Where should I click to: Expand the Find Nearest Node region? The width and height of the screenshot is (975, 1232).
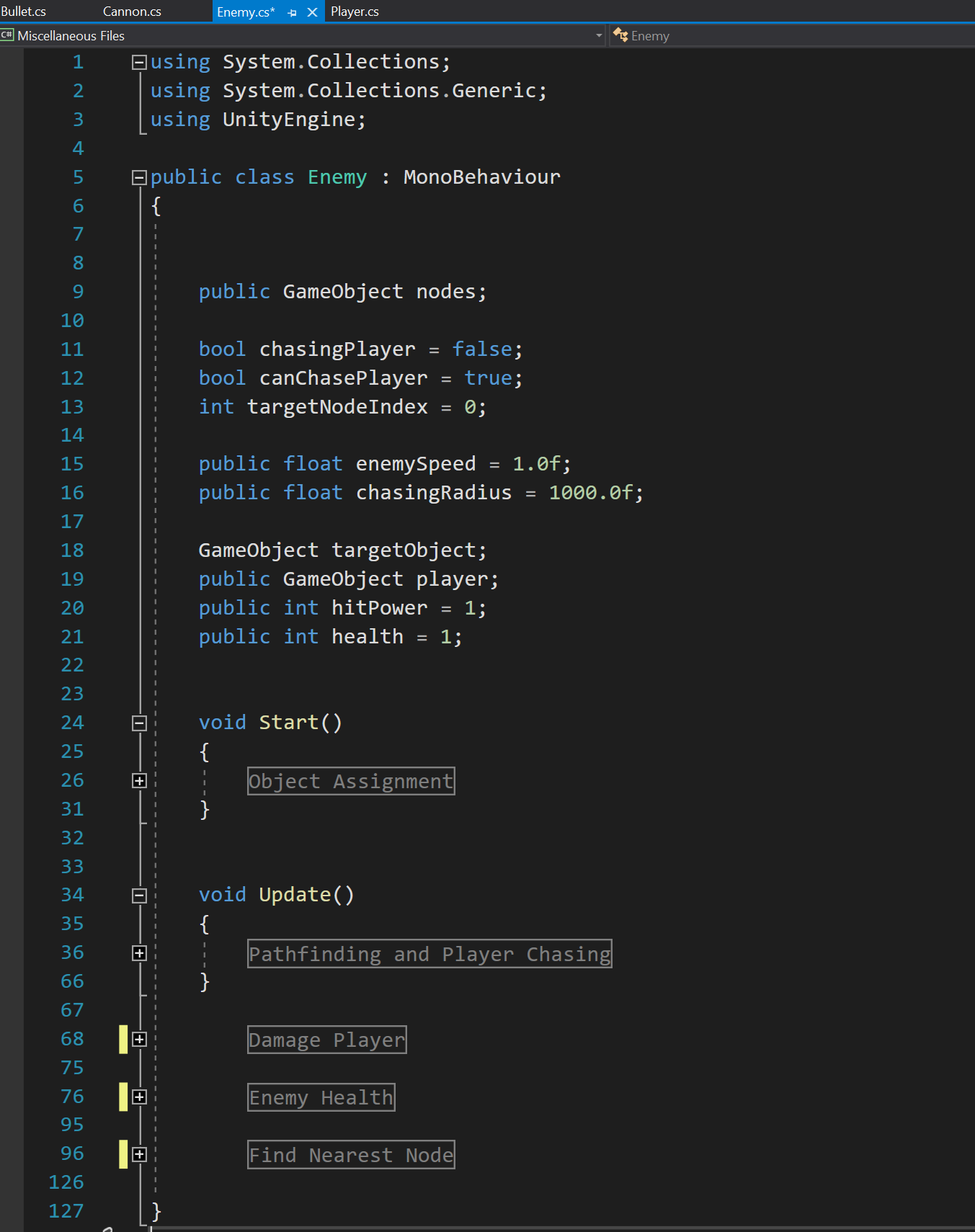139,1154
